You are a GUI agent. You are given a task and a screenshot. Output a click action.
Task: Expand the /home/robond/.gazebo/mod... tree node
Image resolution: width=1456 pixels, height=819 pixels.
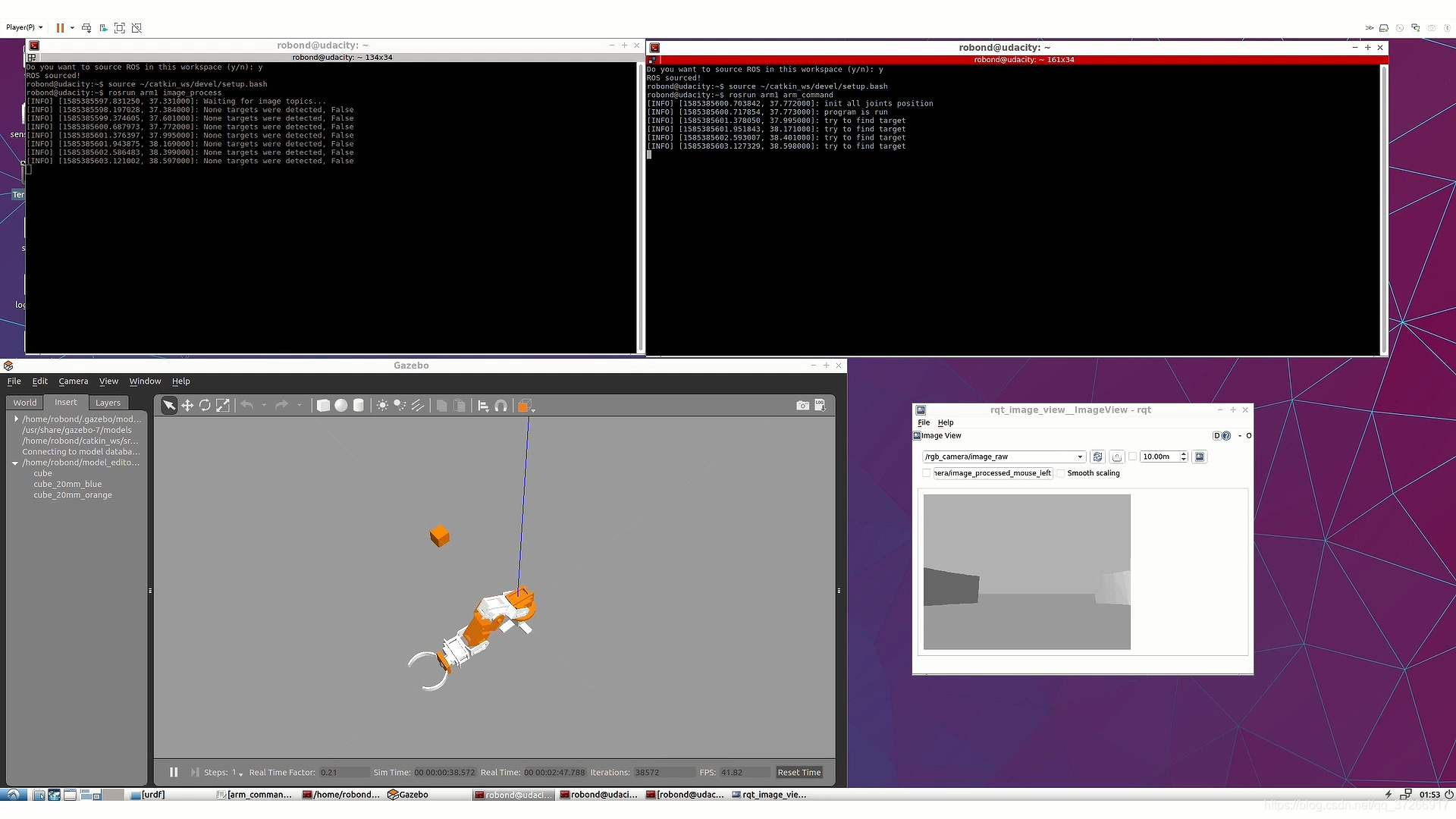pos(16,419)
